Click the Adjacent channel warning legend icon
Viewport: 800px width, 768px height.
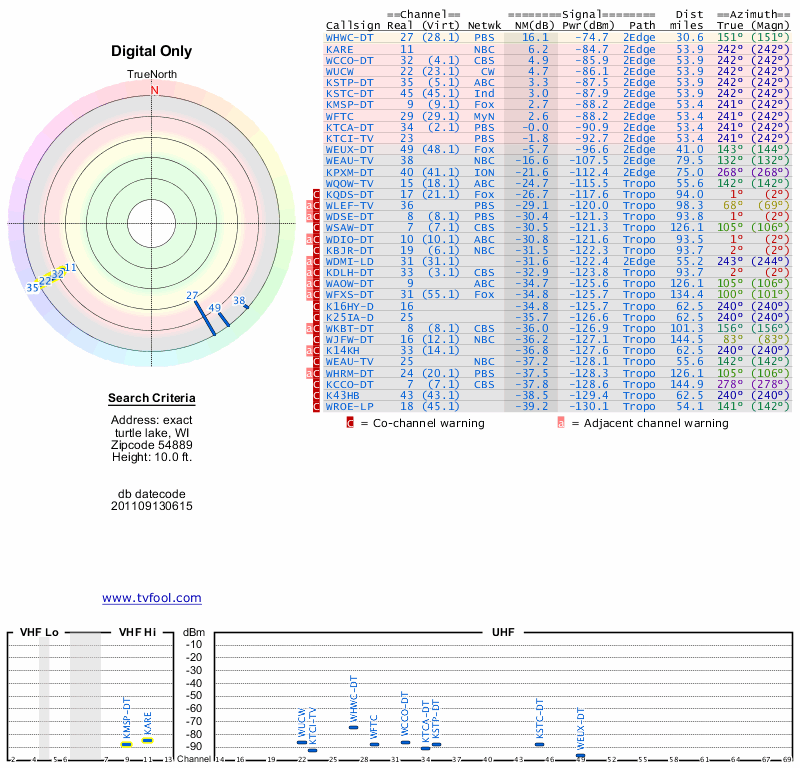pyautogui.click(x=561, y=423)
